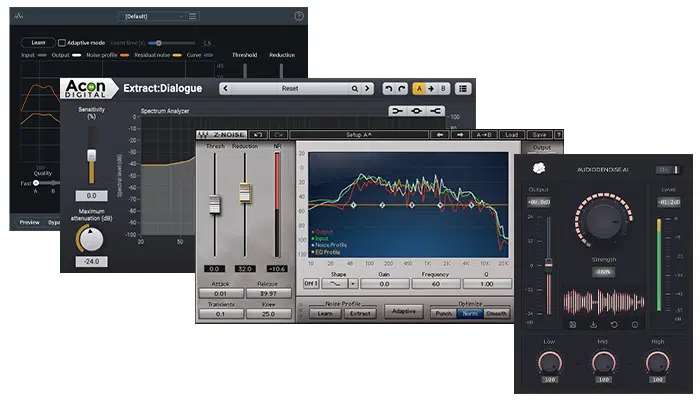The image size is (700, 400).
Task: Select middle spectrum analyzer routing icon
Action: coord(417,111)
